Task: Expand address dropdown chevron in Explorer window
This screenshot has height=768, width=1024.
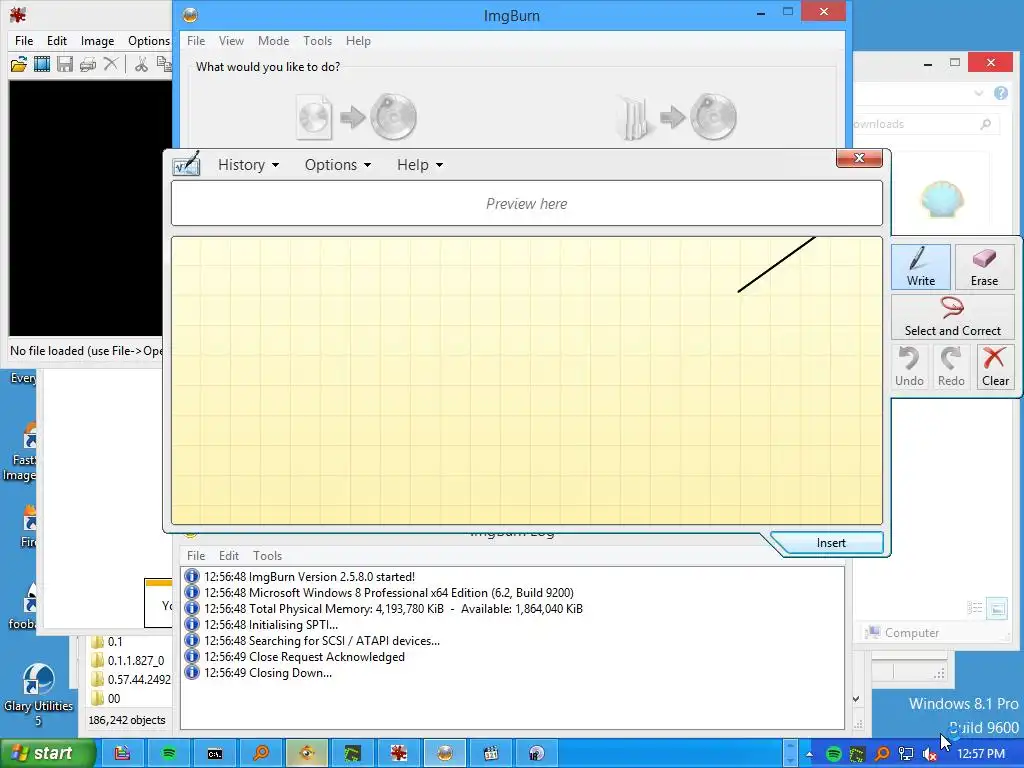Action: pyautogui.click(x=978, y=93)
